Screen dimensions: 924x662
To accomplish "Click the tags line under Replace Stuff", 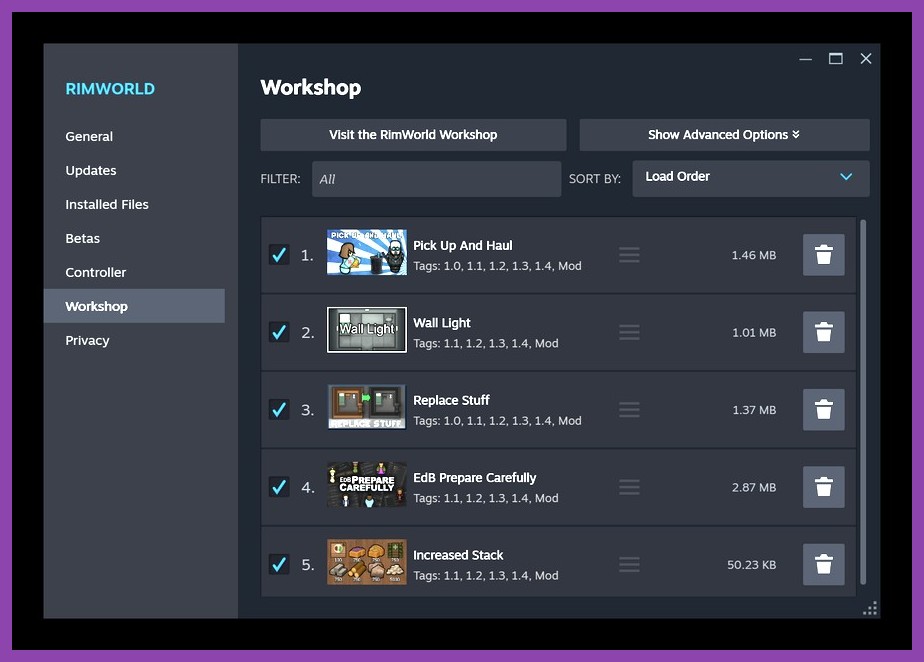I will [497, 421].
